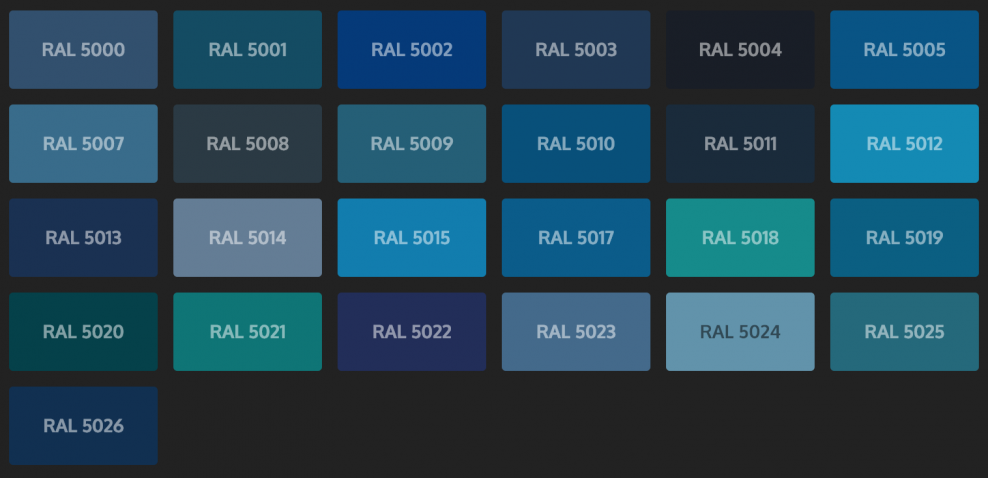The height and width of the screenshot is (478, 988).
Task: Select the turquoise RAL 5018 swatch
Action: point(740,238)
